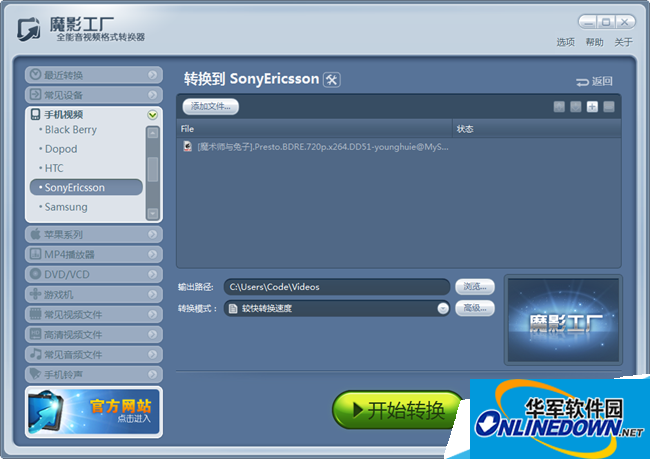Open the DVD/VCD category
The image size is (650, 459).
[x=94, y=274]
